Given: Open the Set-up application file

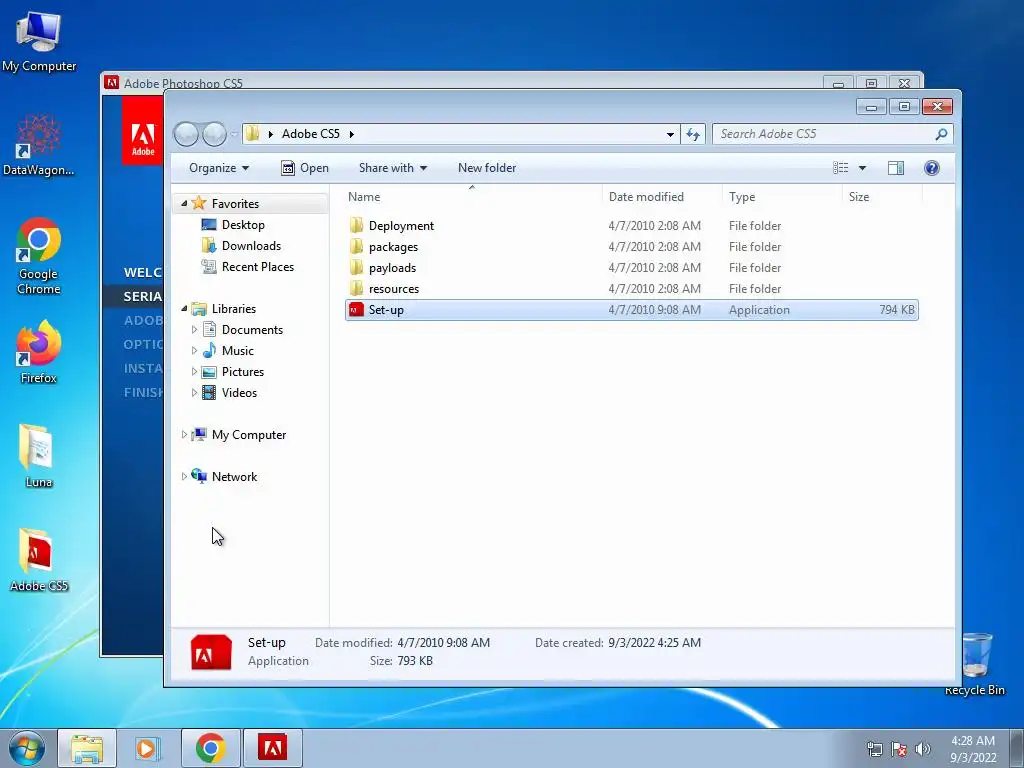Looking at the screenshot, I should [632, 310].
